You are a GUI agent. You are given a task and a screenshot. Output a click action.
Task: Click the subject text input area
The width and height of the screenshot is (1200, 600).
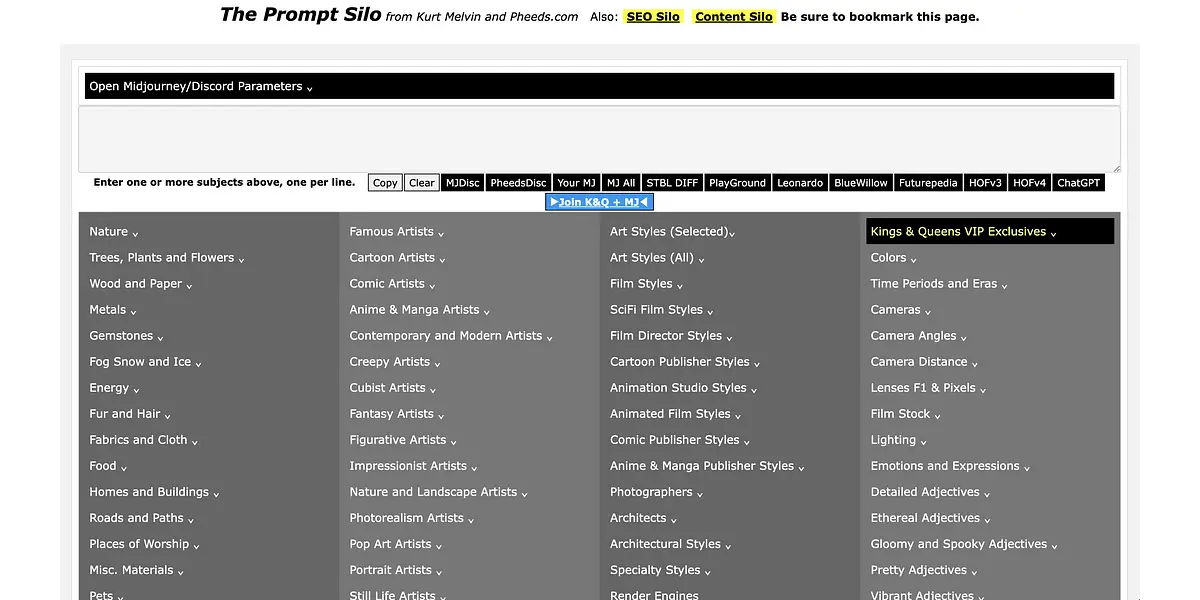[598, 139]
